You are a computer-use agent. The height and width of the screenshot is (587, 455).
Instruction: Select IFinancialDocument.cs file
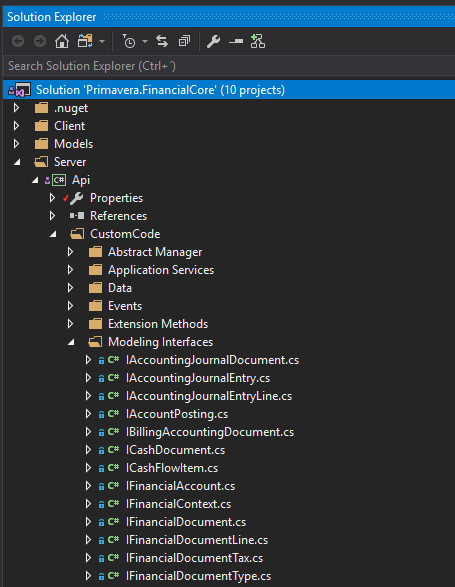click(186, 522)
